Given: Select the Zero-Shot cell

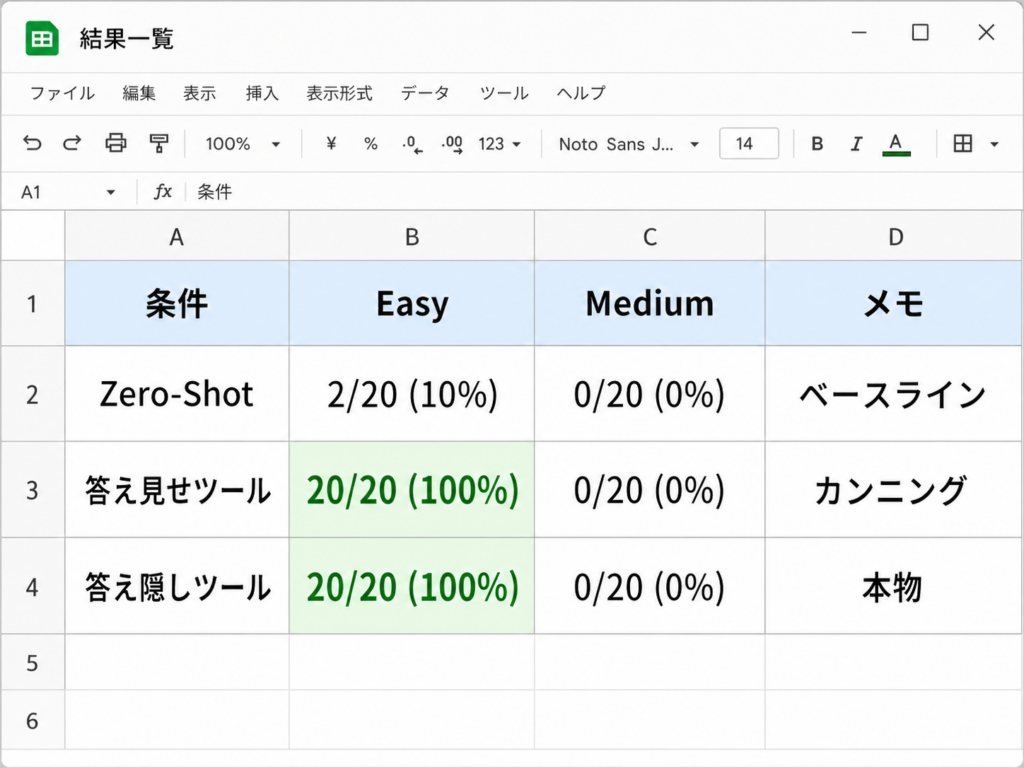Looking at the screenshot, I should coord(177,394).
